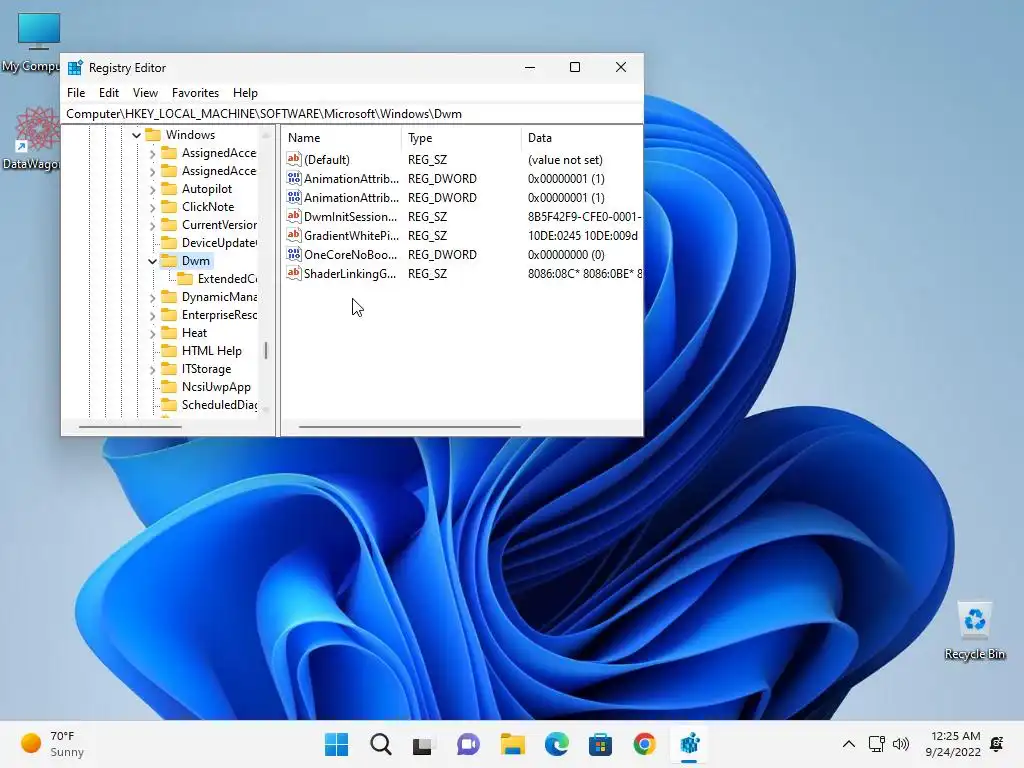Open the Windows Start menu
1024x768 pixels.
(x=336, y=744)
